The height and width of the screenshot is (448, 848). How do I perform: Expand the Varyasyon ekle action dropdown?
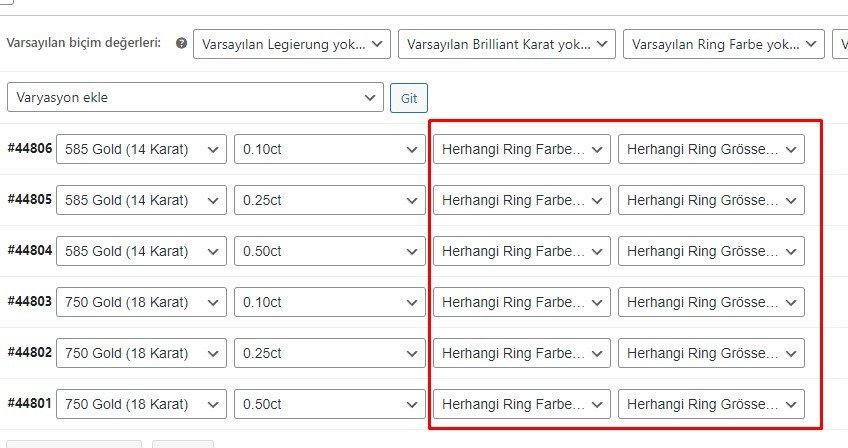[195, 98]
